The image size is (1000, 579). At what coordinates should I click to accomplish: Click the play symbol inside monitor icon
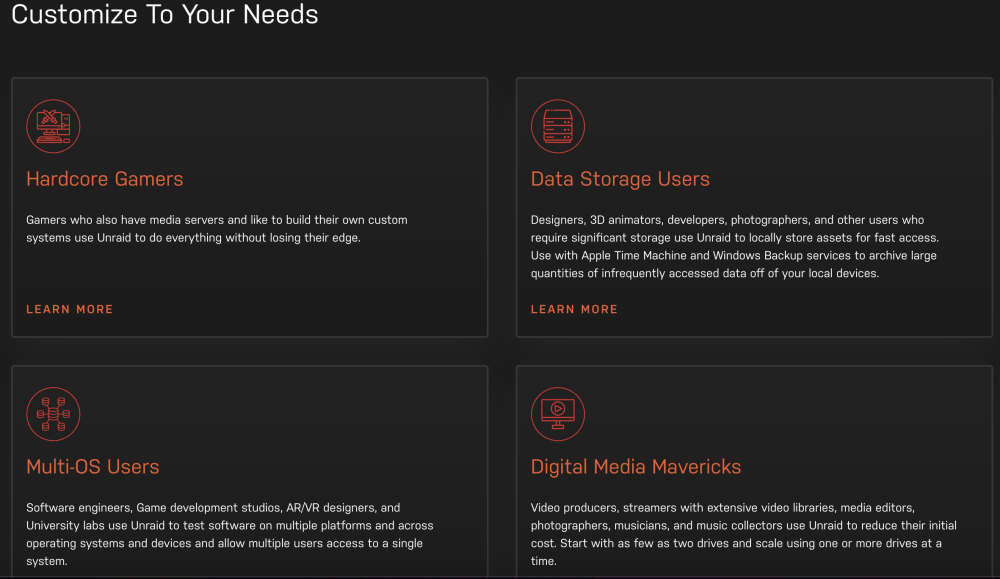pyautogui.click(x=558, y=409)
